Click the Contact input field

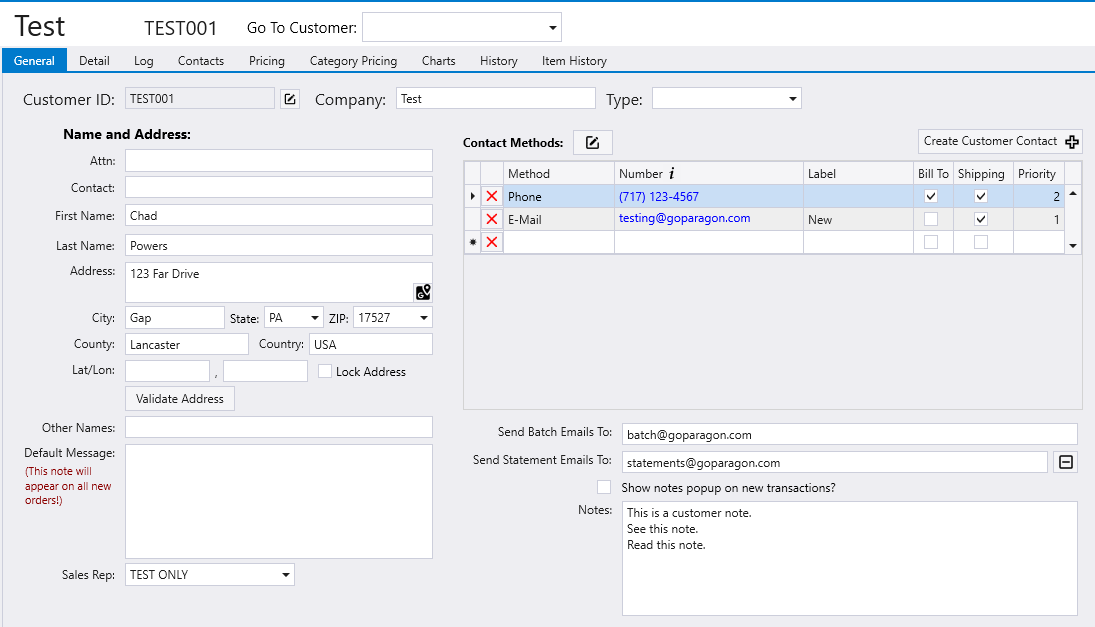279,187
